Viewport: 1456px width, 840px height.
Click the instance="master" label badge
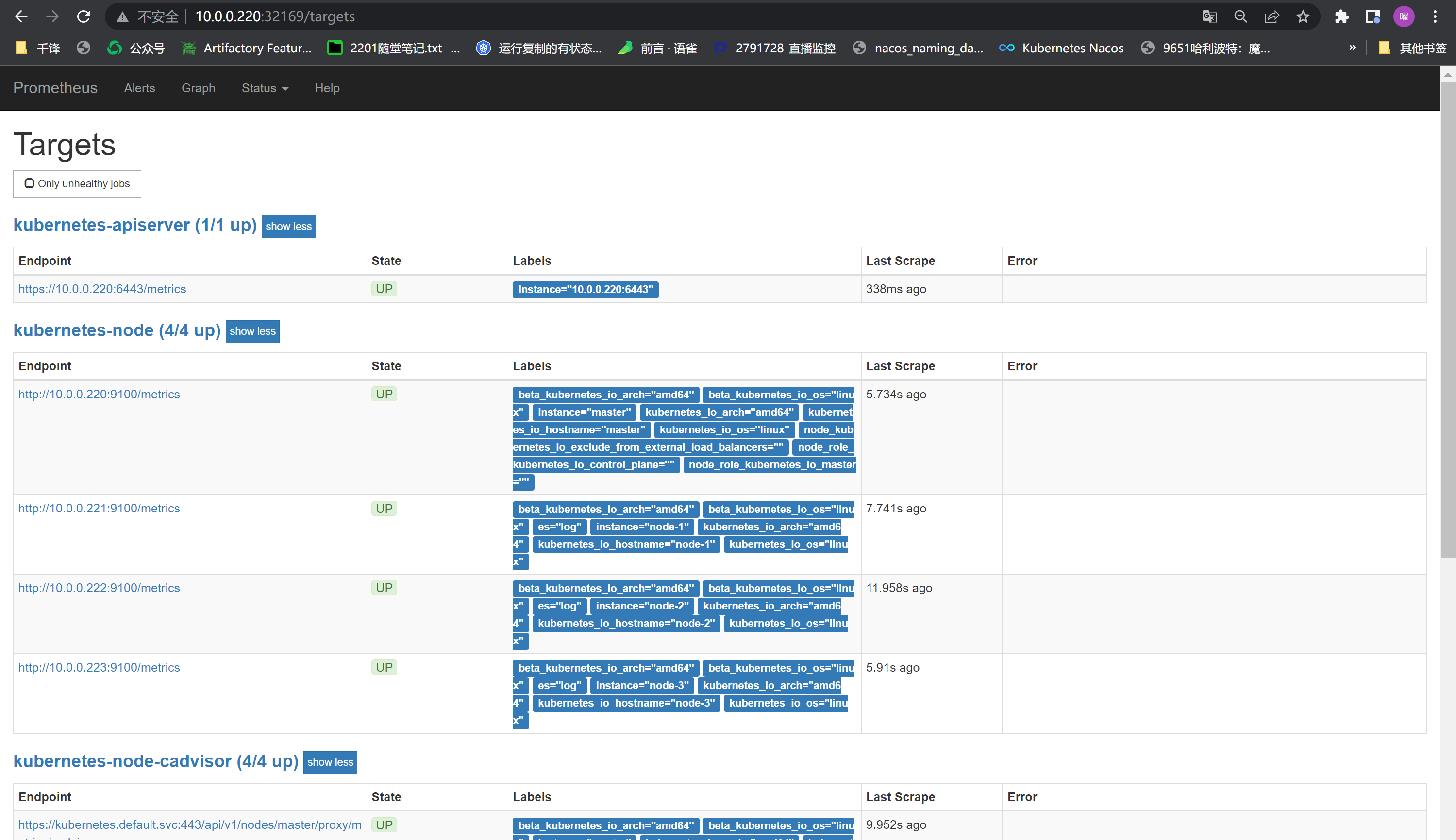[584, 412]
